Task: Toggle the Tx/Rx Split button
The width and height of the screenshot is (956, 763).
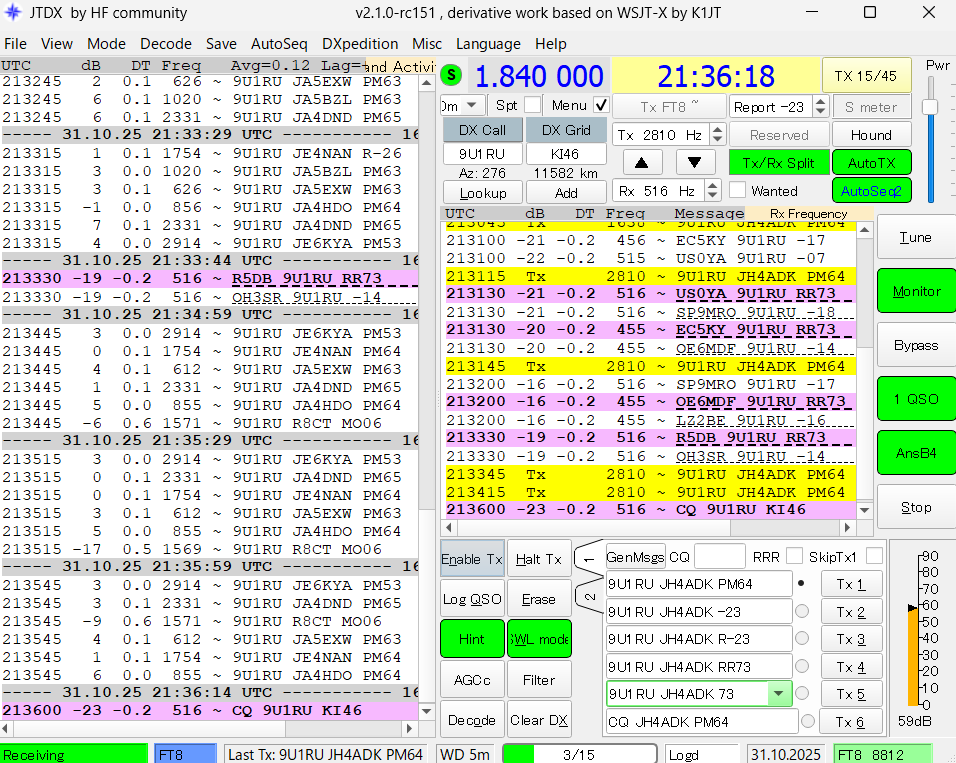Action: point(779,163)
